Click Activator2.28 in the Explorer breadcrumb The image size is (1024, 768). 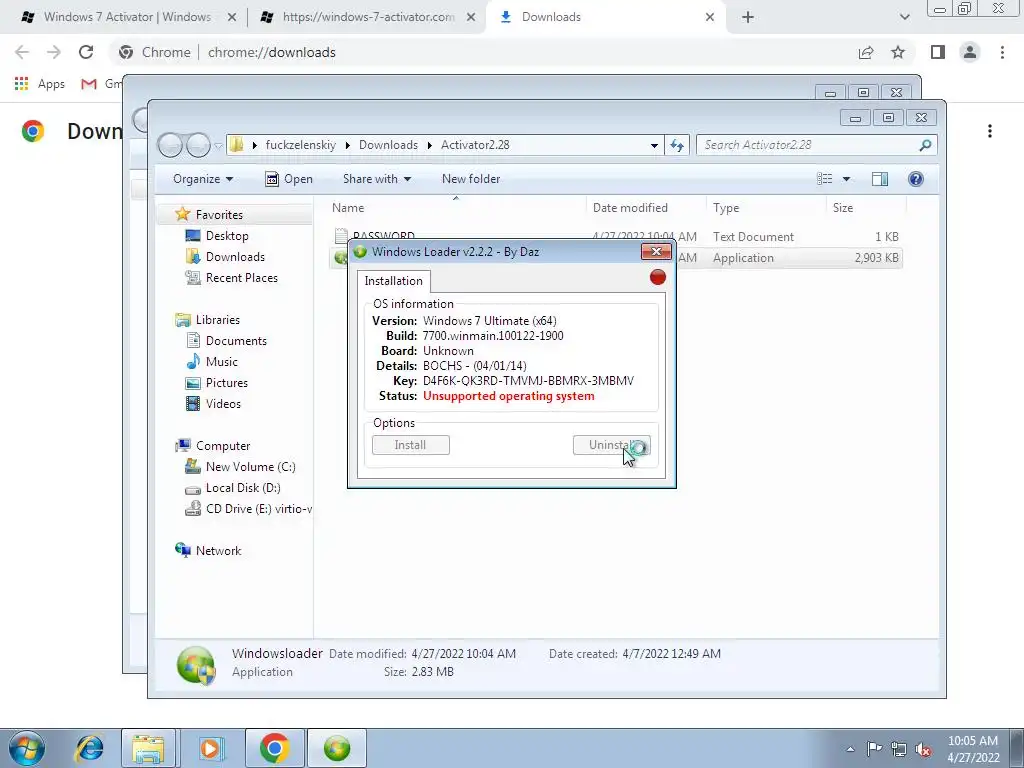point(475,145)
